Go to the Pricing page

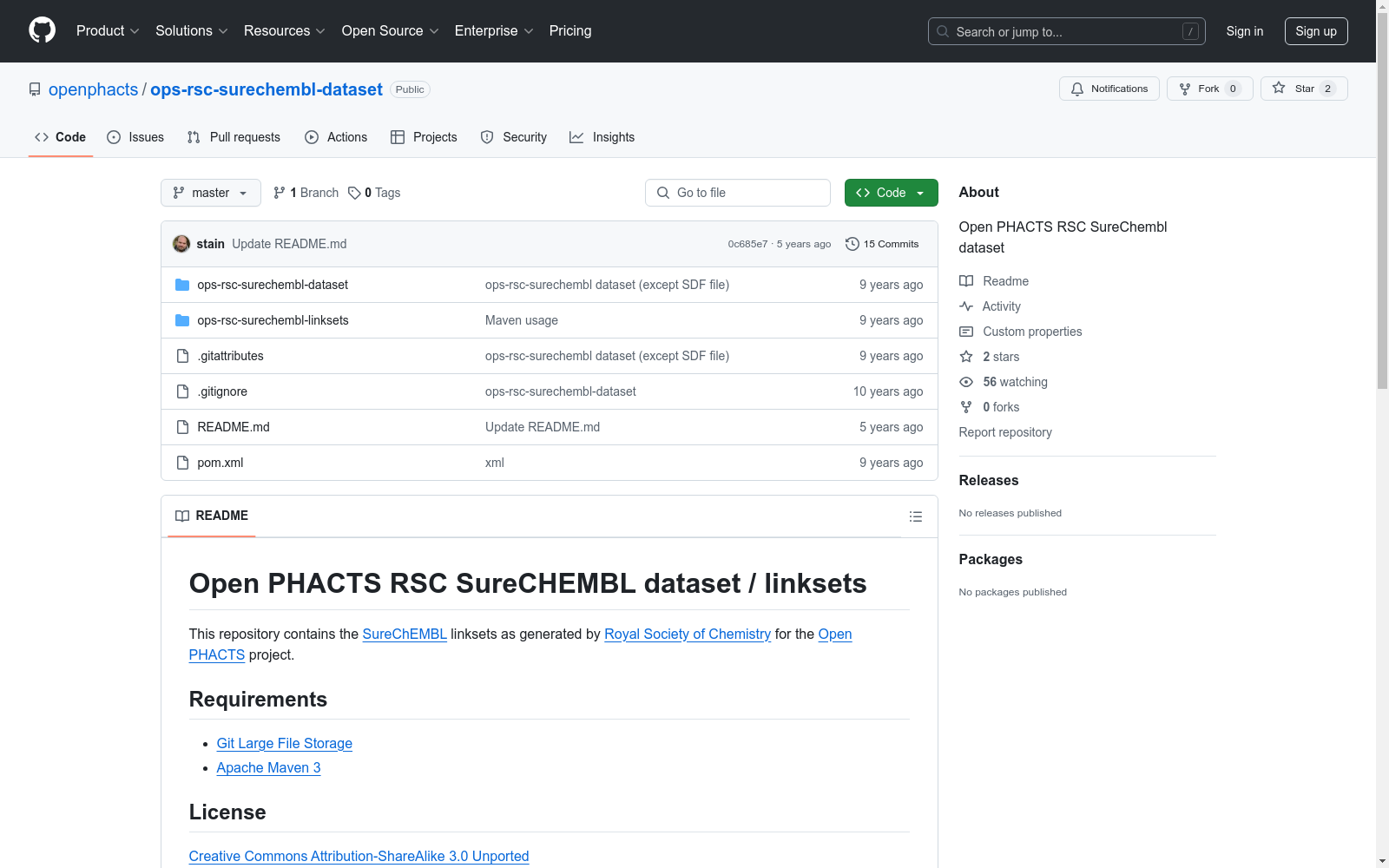pos(570,31)
